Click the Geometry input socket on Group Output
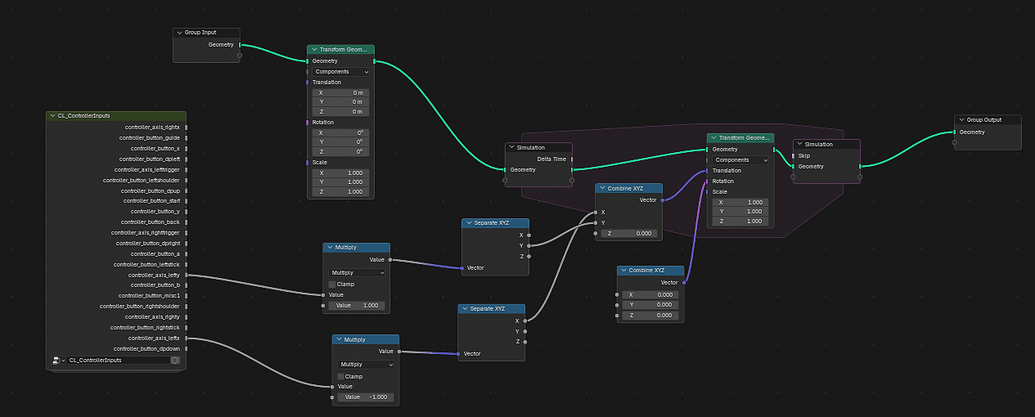 coord(954,132)
